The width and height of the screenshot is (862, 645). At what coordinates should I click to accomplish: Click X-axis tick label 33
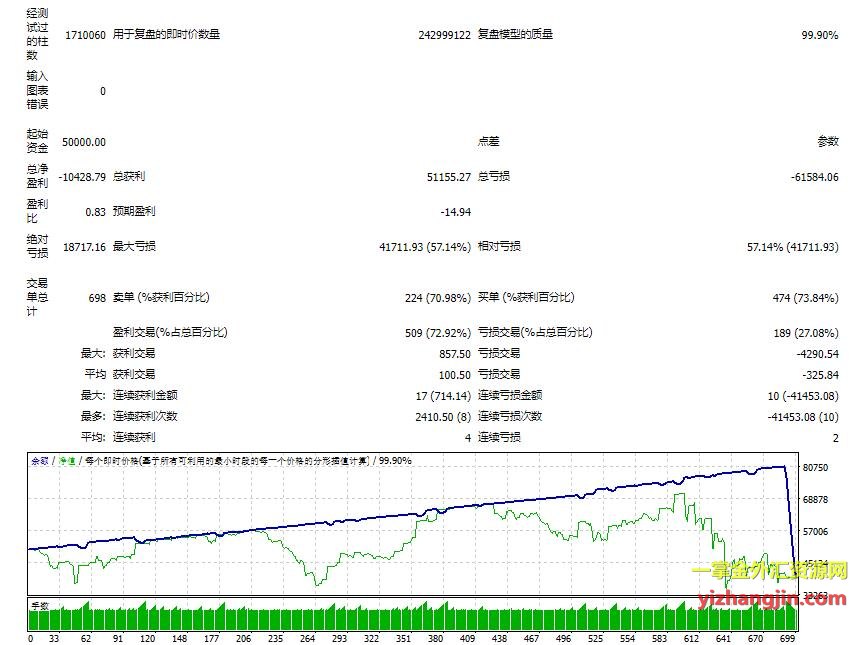pyautogui.click(x=54, y=638)
